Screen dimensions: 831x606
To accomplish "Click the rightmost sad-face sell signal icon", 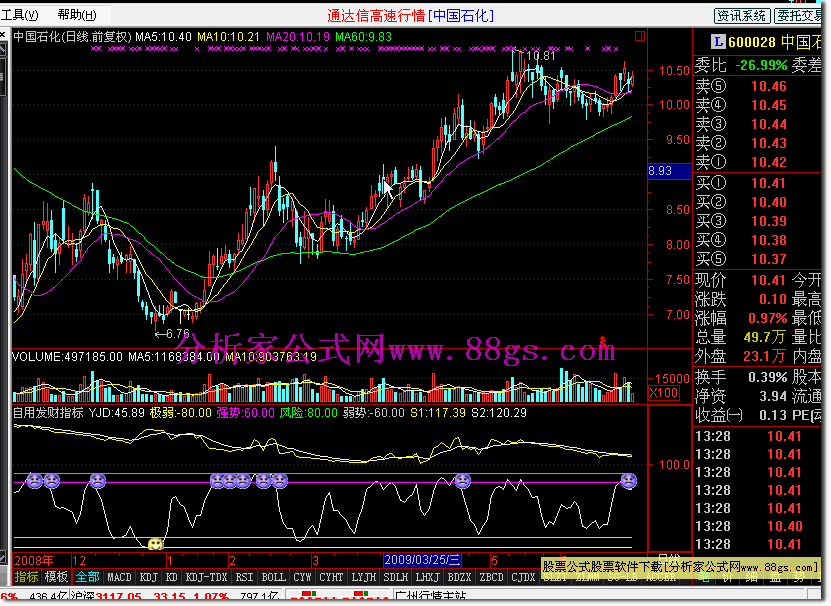I will (x=629, y=481).
